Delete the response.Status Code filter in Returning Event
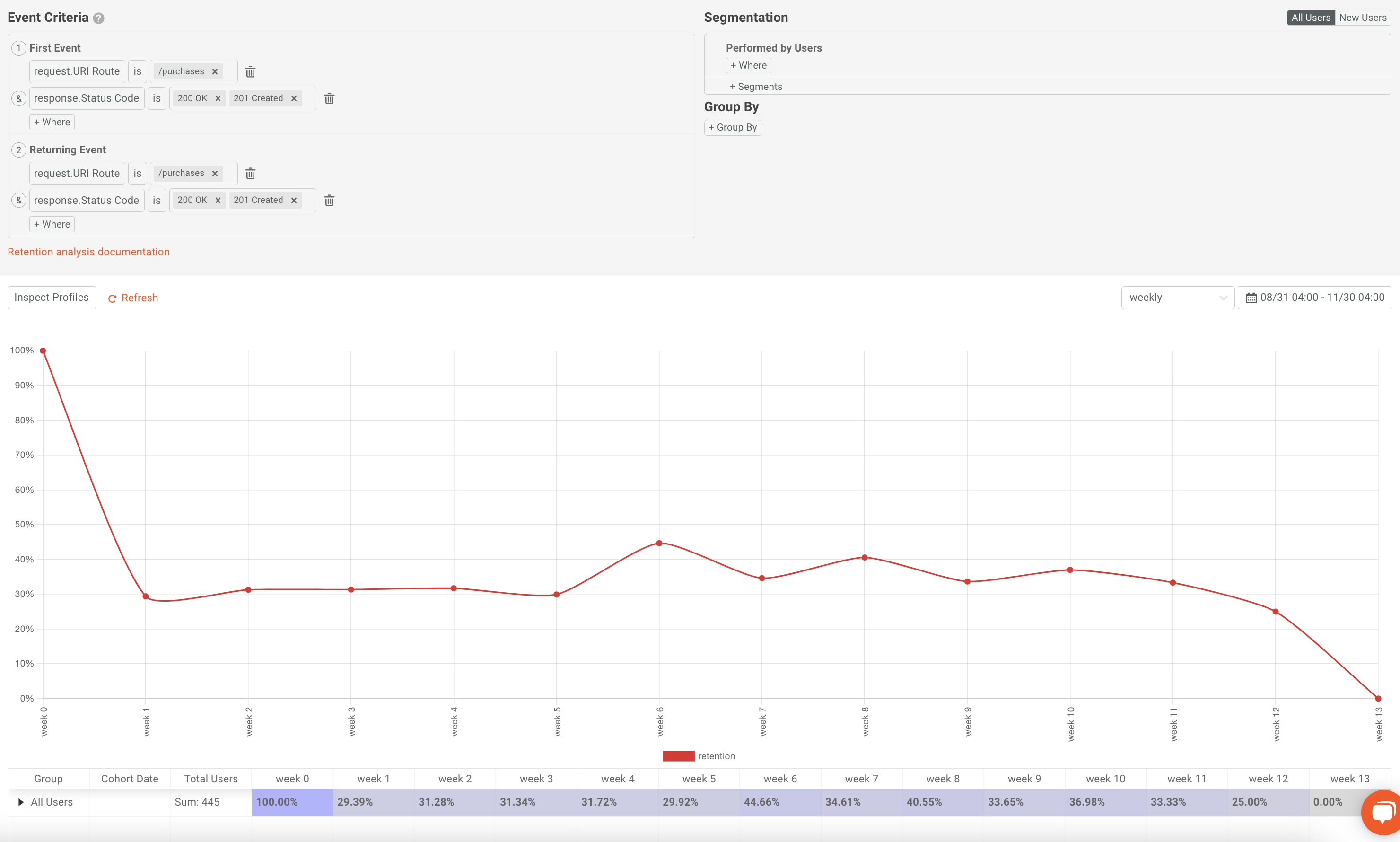 point(329,200)
